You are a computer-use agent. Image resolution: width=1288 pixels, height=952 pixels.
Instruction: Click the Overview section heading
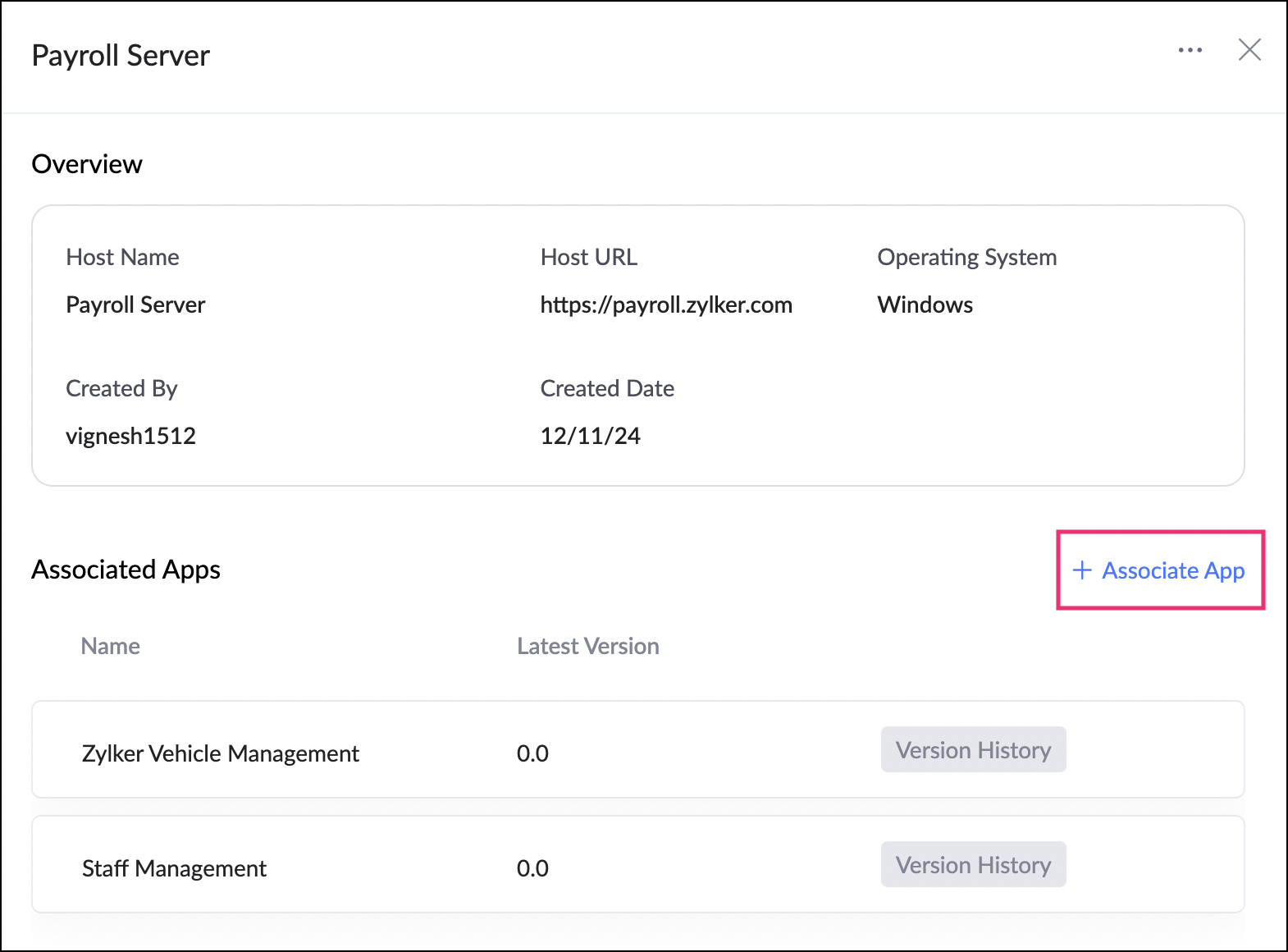(87, 164)
